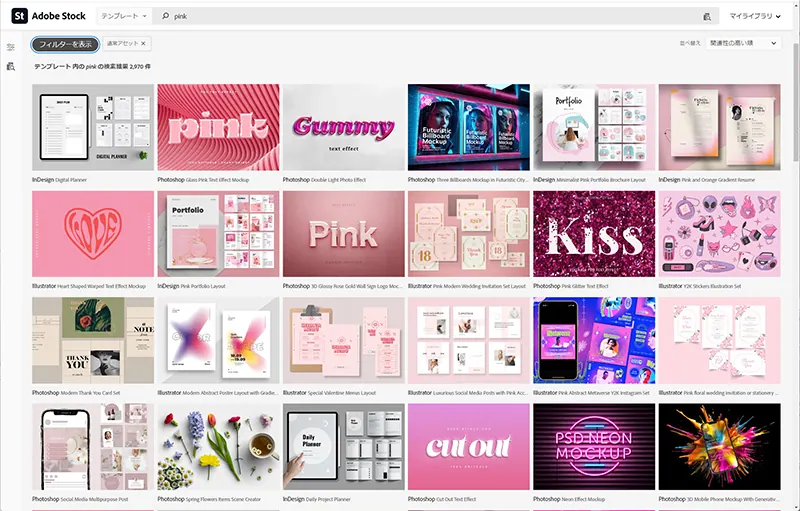This screenshot has width=800, height=511.
Task: Open the 3D Glossy Rose Gold Pink thumbnail
Action: (343, 234)
